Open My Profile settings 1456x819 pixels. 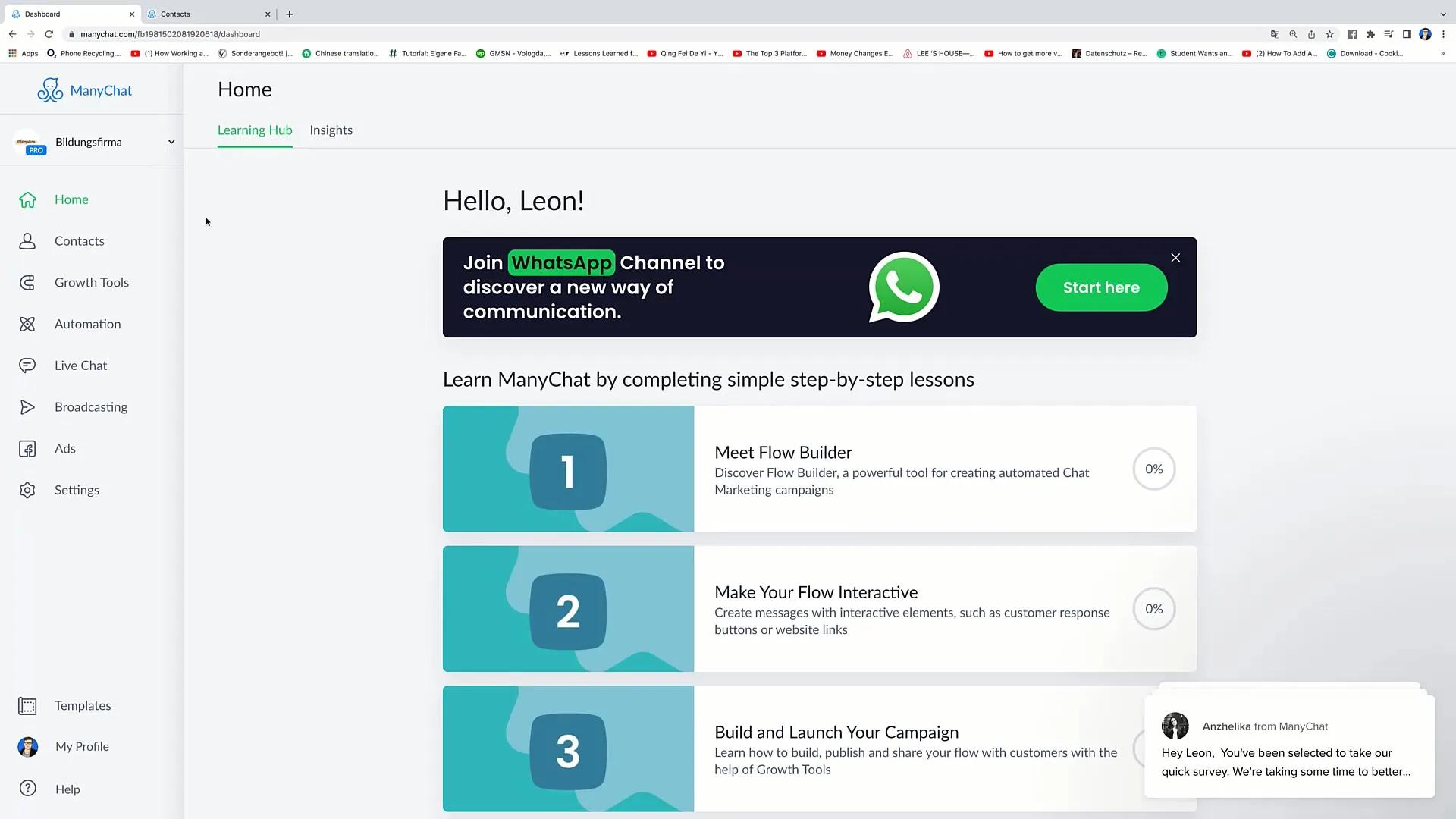(x=82, y=746)
